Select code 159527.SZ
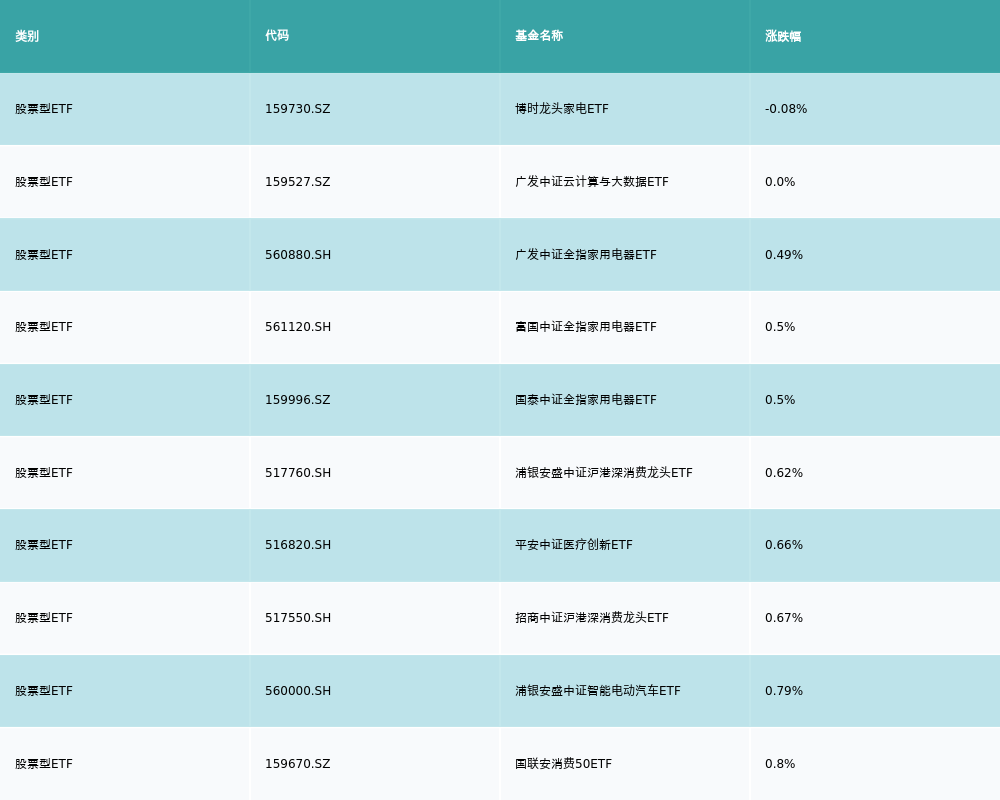Screen dimensions: 1000x800 297,182
